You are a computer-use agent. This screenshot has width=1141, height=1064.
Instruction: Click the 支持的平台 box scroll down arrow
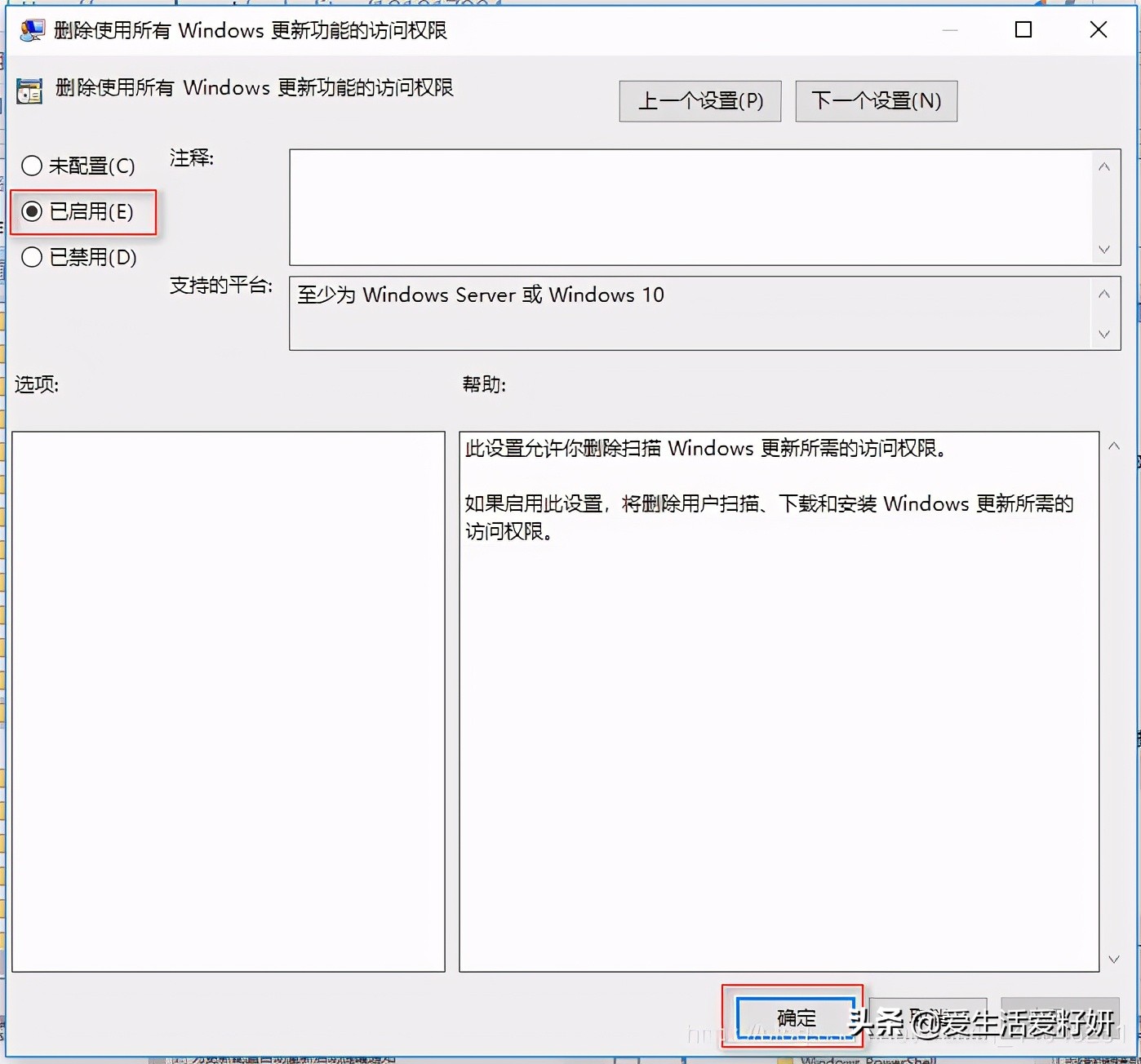(x=1104, y=335)
